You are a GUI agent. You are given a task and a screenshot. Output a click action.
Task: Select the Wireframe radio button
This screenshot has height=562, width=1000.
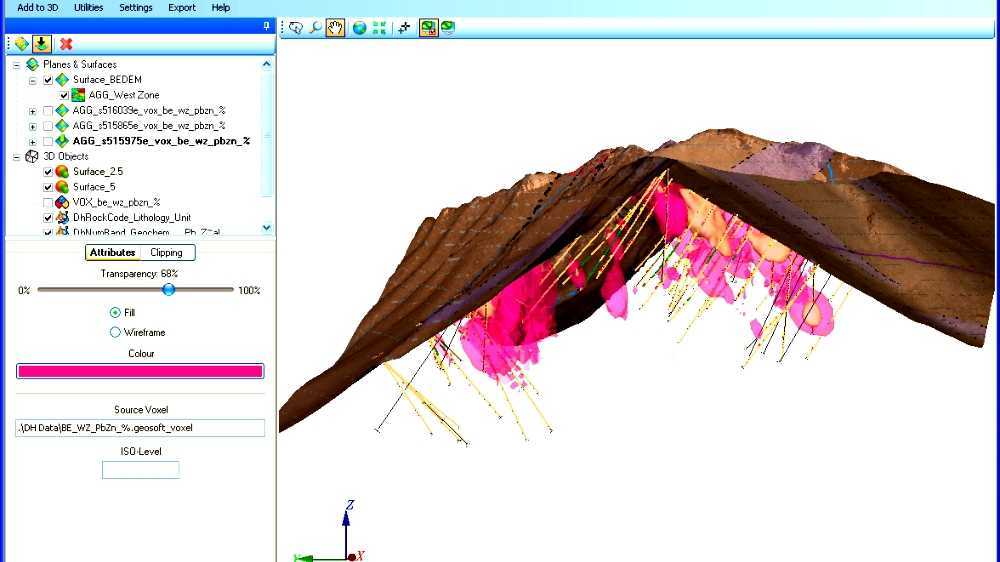pos(115,332)
